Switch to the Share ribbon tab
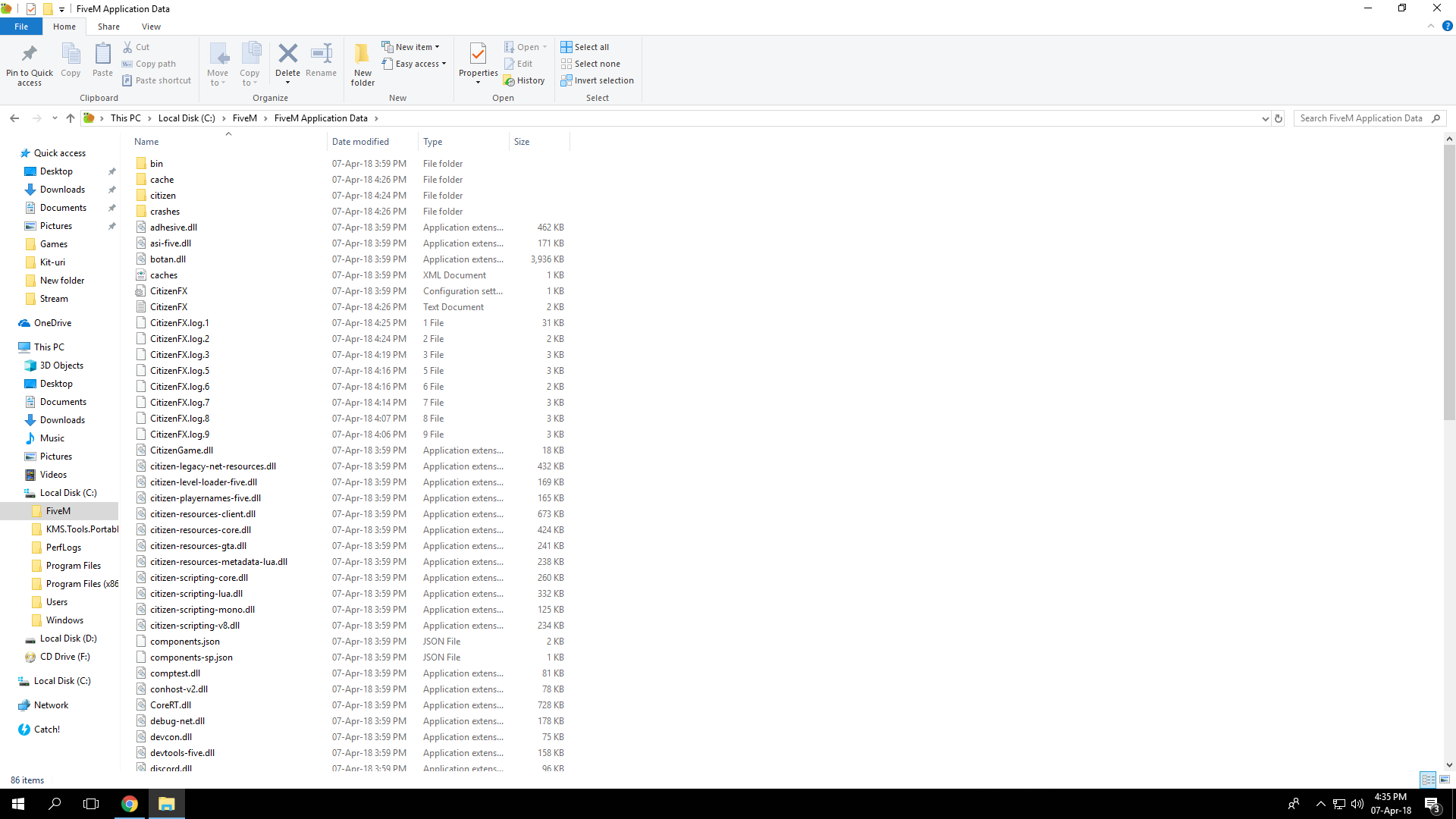Viewport: 1456px width, 819px height. [108, 27]
